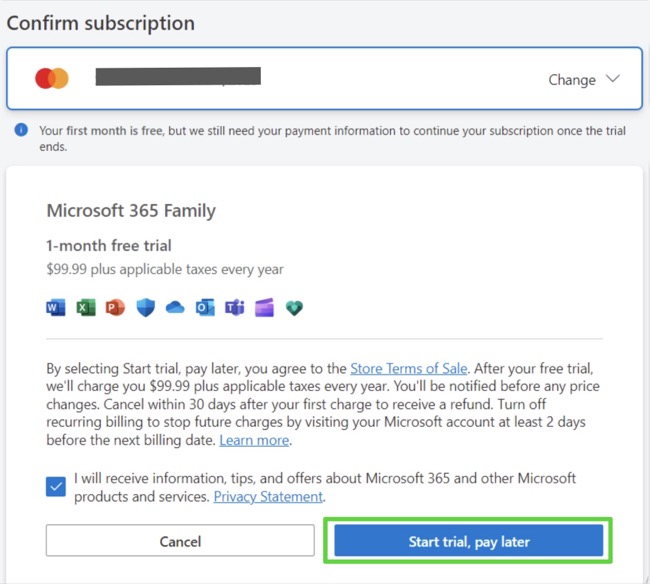Click Start trial, pay later button
The width and height of the screenshot is (650, 584).
click(468, 540)
